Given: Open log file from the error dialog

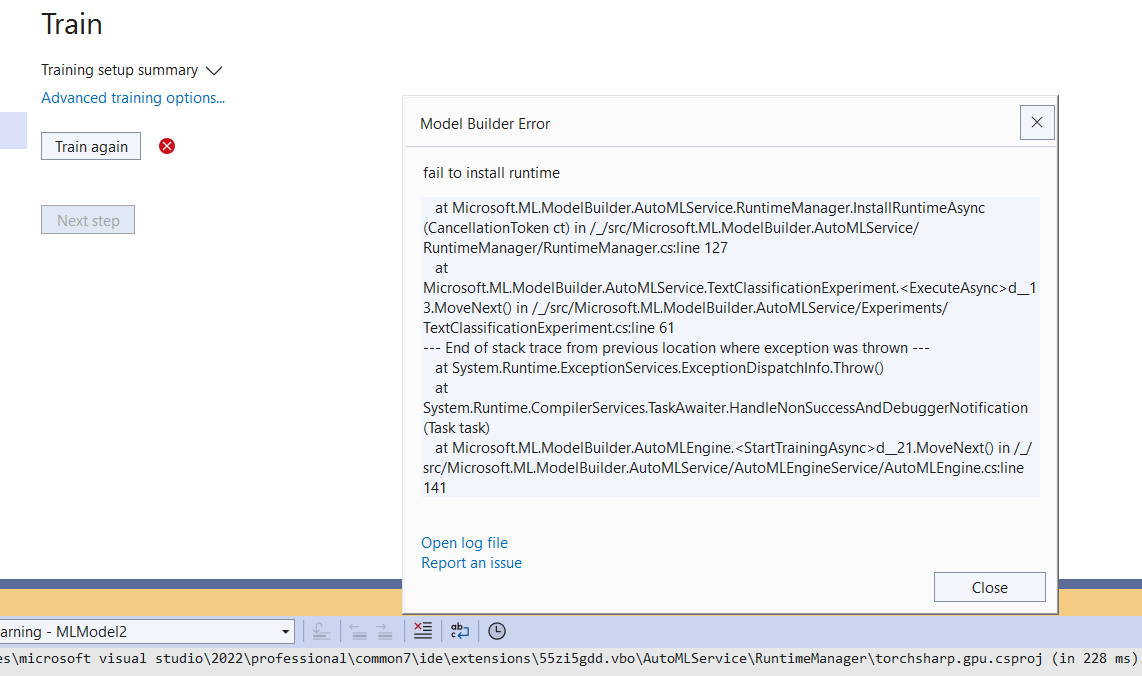Looking at the screenshot, I should point(464,542).
